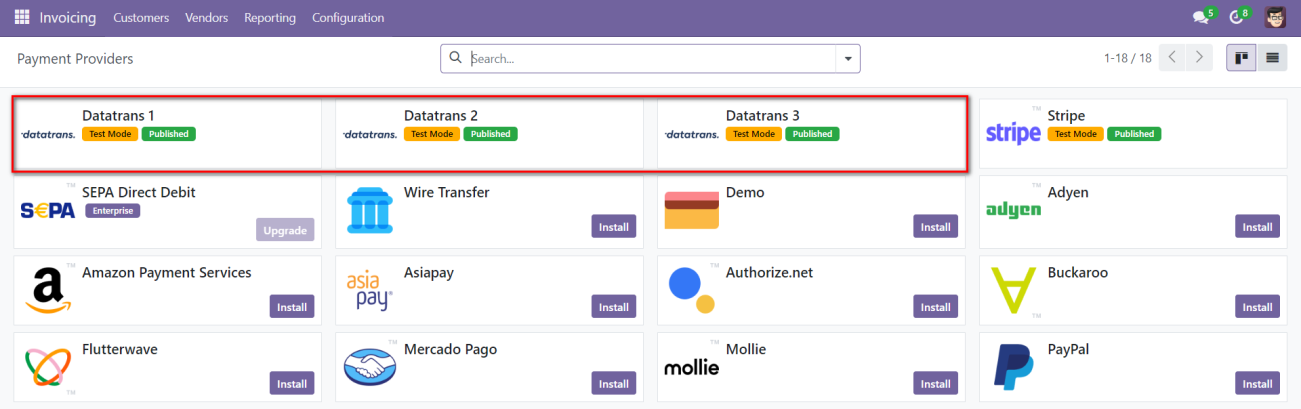Open the Customers menu

141,18
